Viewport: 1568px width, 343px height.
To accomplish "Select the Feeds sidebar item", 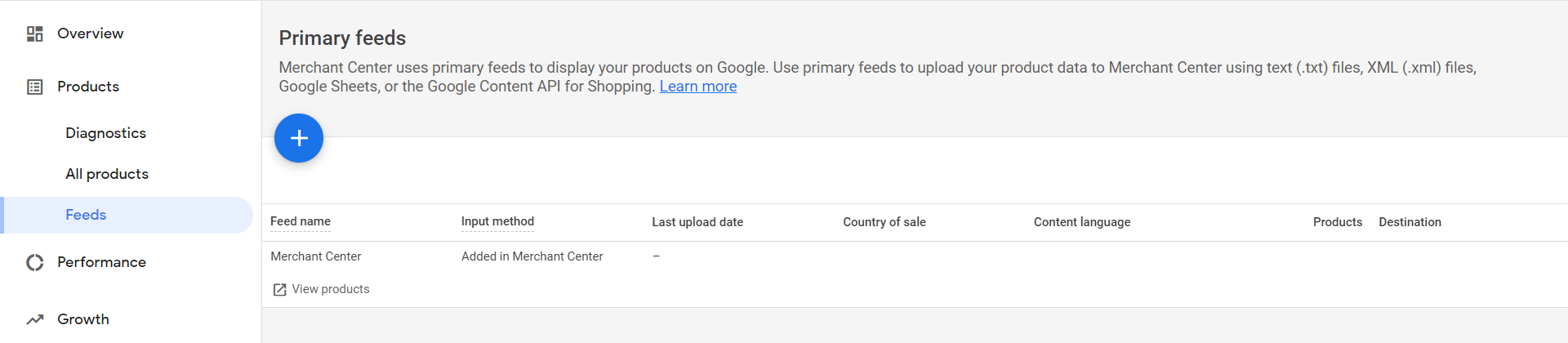I will (86, 215).
